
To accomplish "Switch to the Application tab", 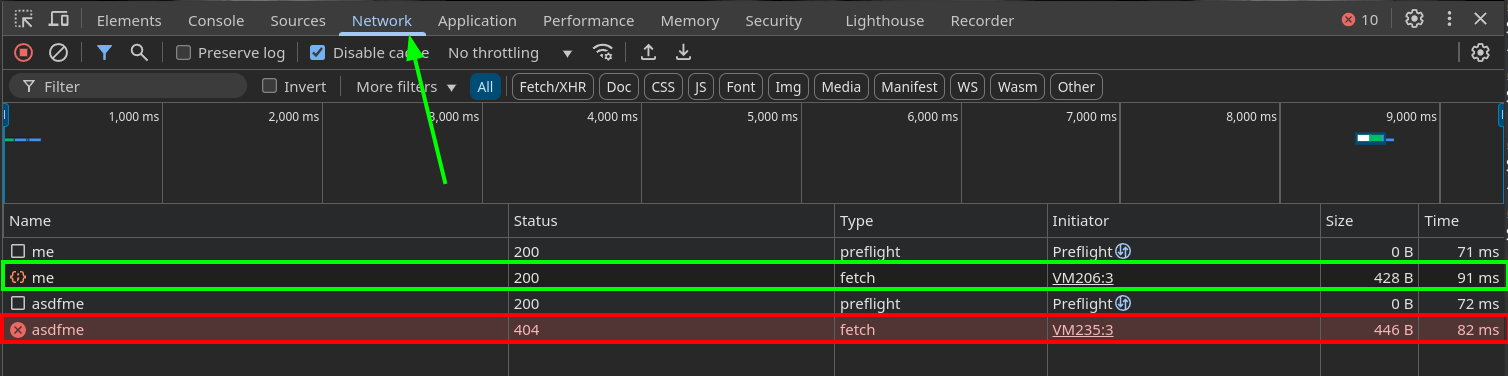I will pos(477,20).
